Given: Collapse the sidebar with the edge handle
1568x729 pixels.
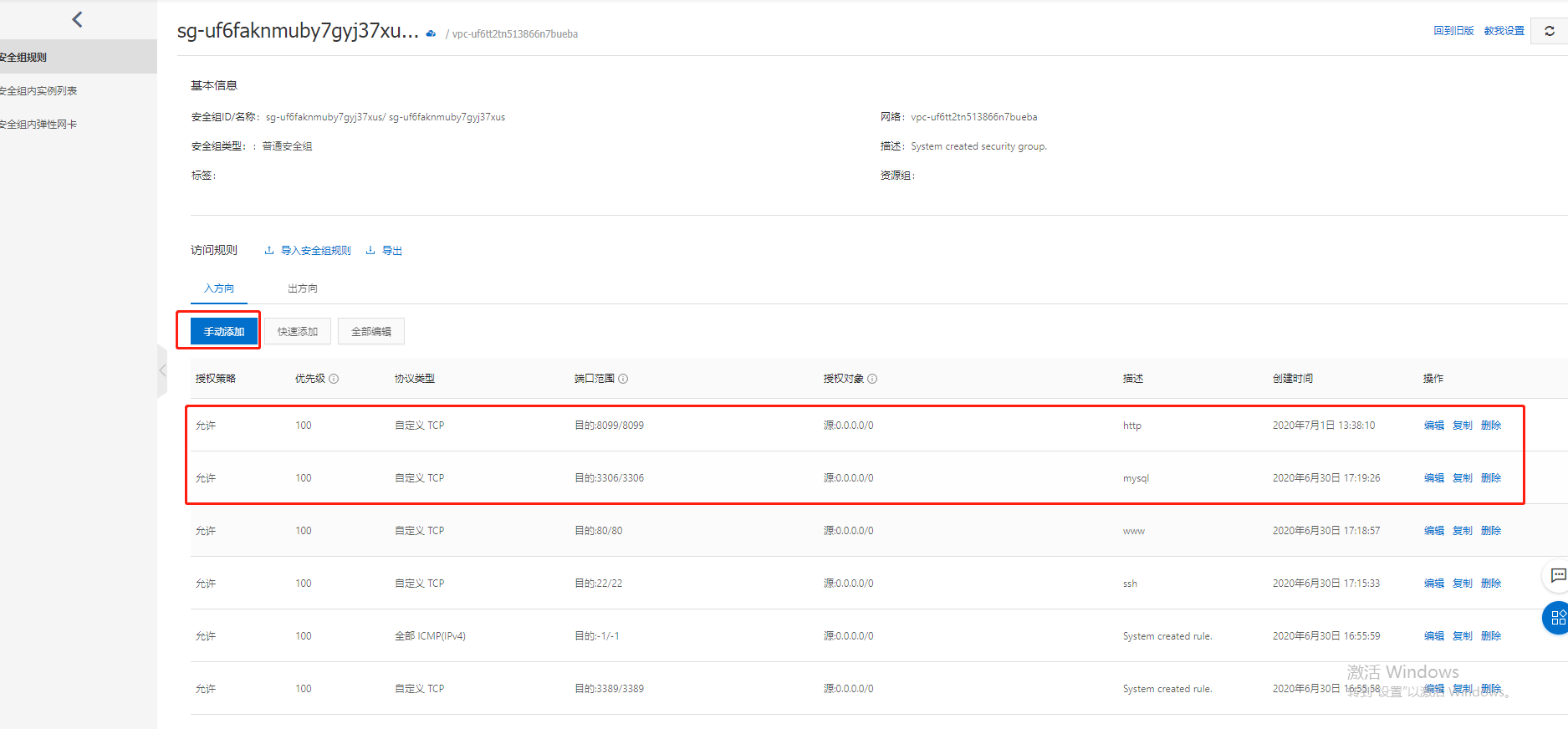Looking at the screenshot, I should 162,370.
